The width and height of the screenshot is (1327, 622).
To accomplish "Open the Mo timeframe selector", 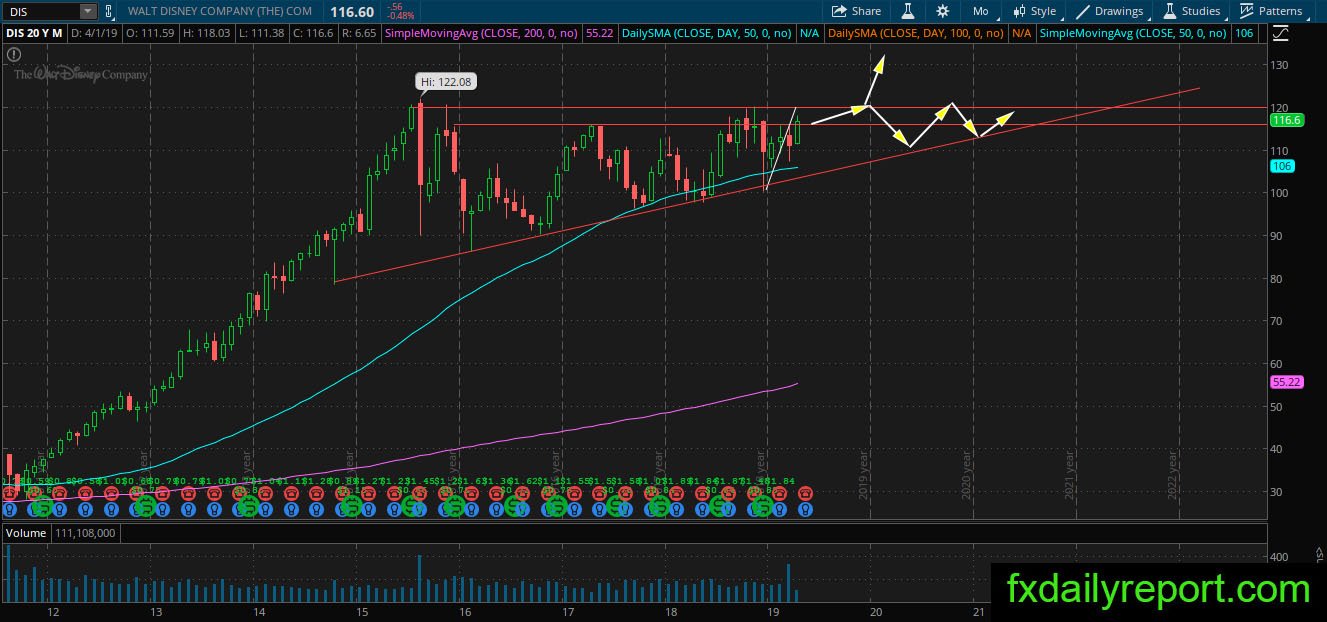I will coord(980,11).
